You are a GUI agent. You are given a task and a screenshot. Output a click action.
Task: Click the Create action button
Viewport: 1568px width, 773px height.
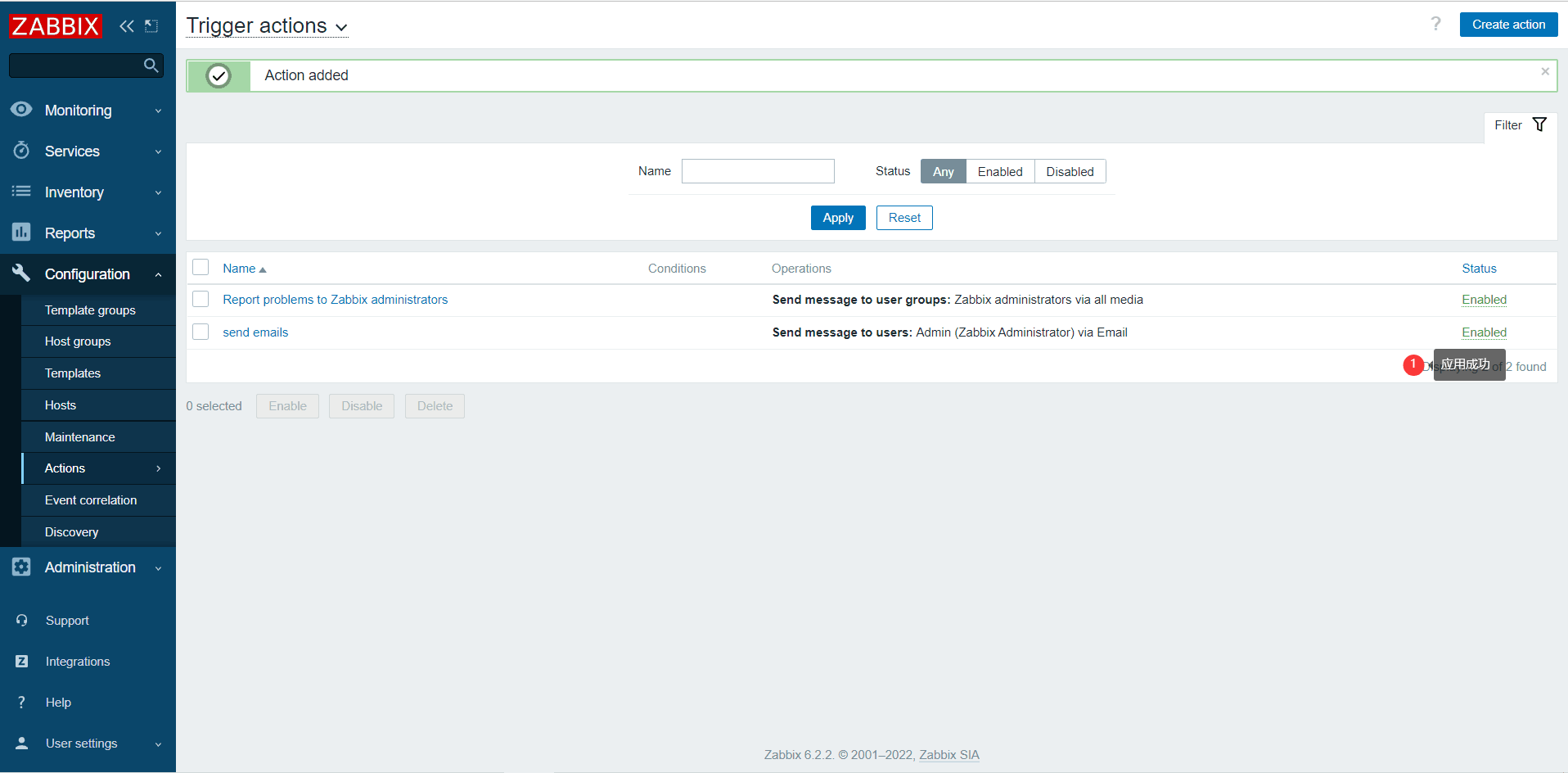pos(1508,25)
